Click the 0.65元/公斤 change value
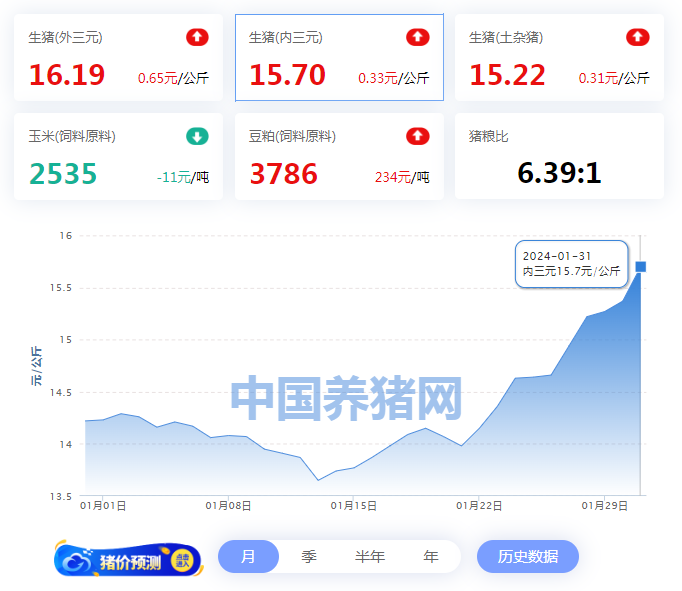Viewport: 682px width, 591px height. (173, 78)
